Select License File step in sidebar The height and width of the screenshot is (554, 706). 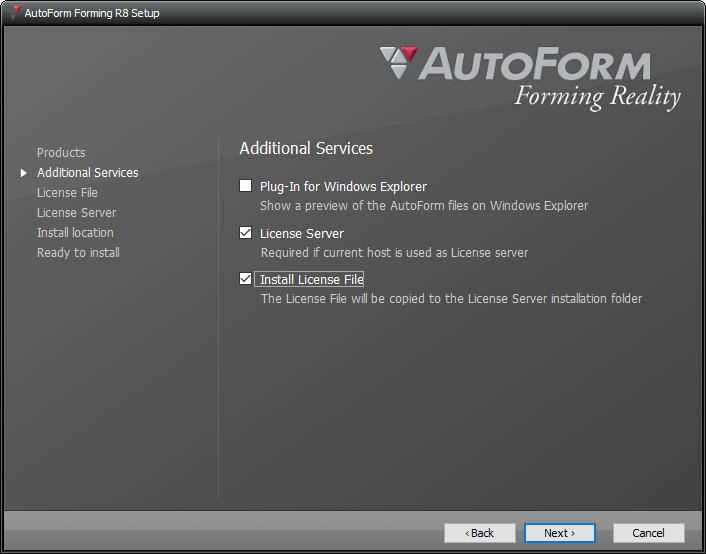(67, 192)
